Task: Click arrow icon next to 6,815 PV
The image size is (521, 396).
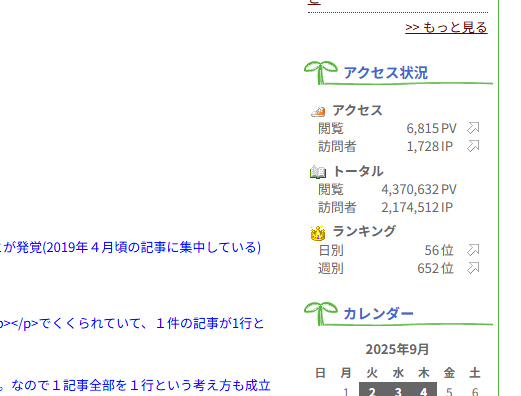Action: 473,128
